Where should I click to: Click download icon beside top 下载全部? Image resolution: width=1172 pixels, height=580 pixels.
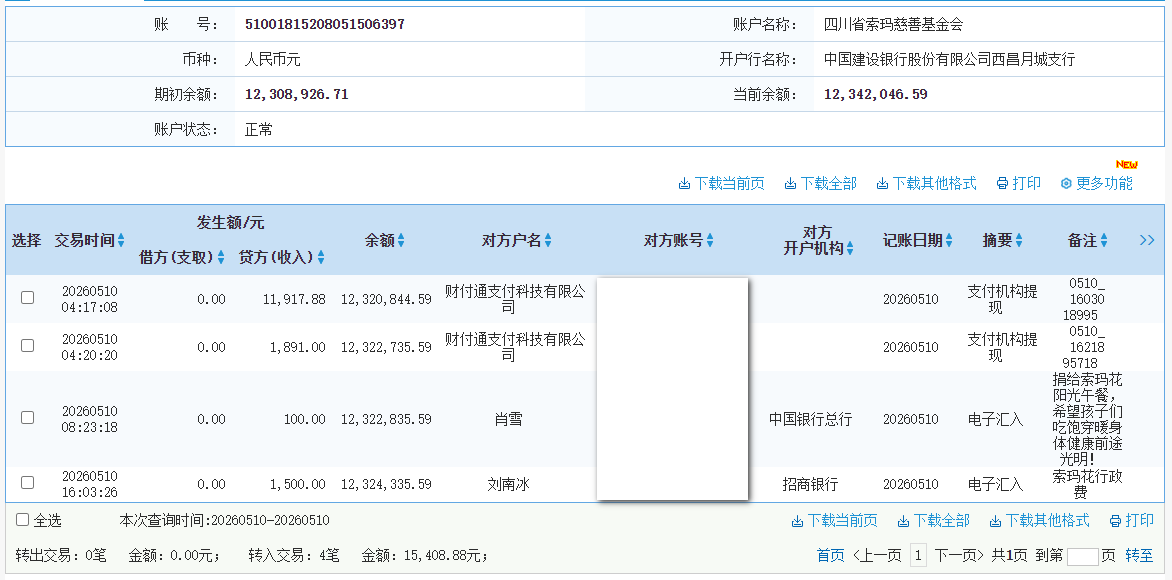(x=790, y=184)
